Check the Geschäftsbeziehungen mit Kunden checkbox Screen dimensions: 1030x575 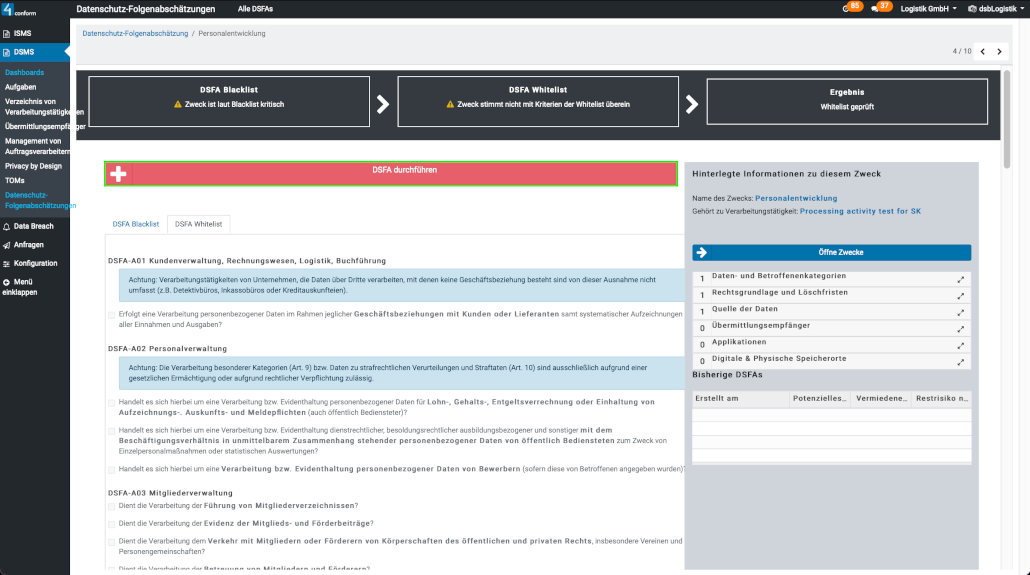(112, 315)
